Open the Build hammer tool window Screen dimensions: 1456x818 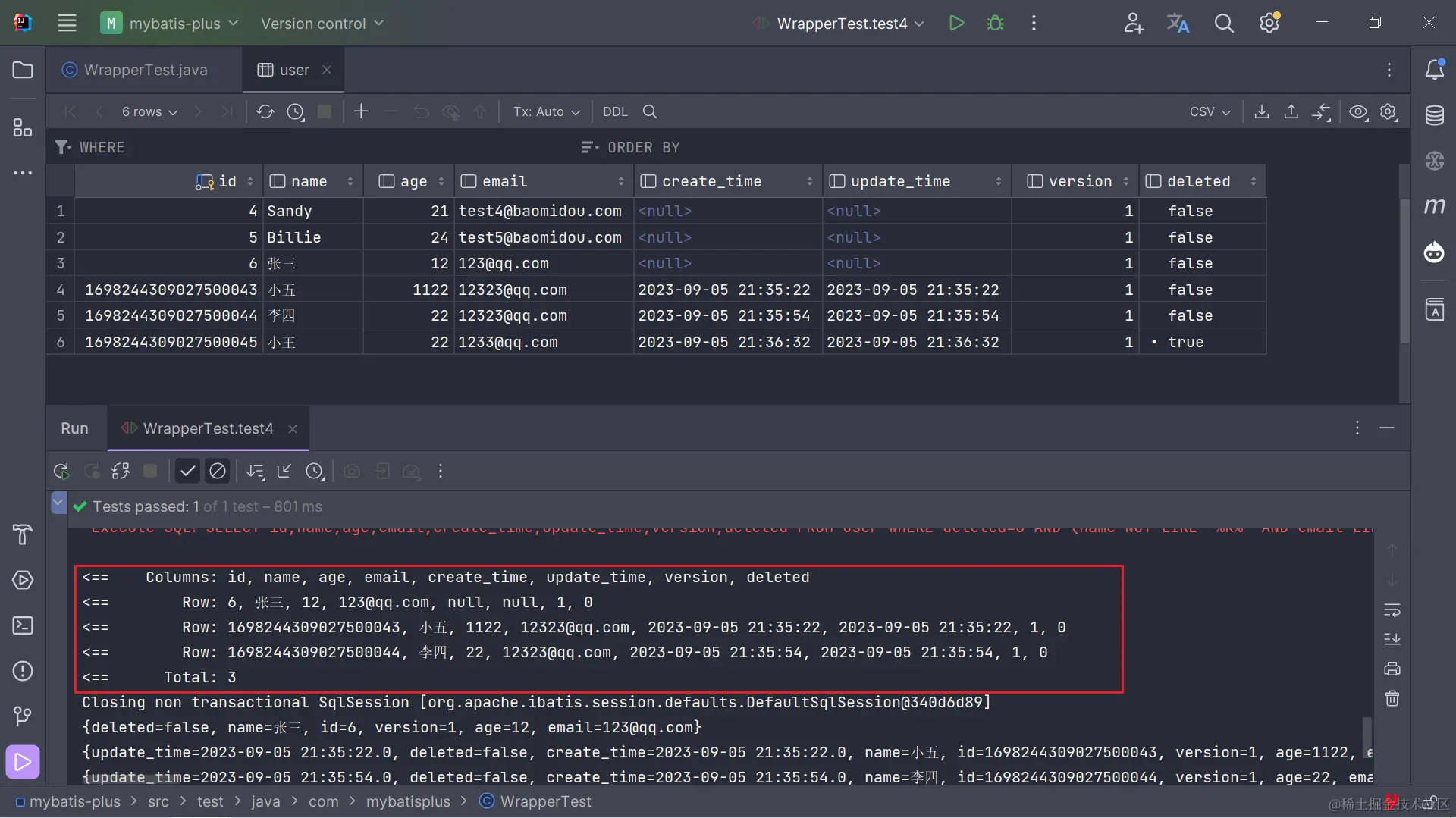23,534
